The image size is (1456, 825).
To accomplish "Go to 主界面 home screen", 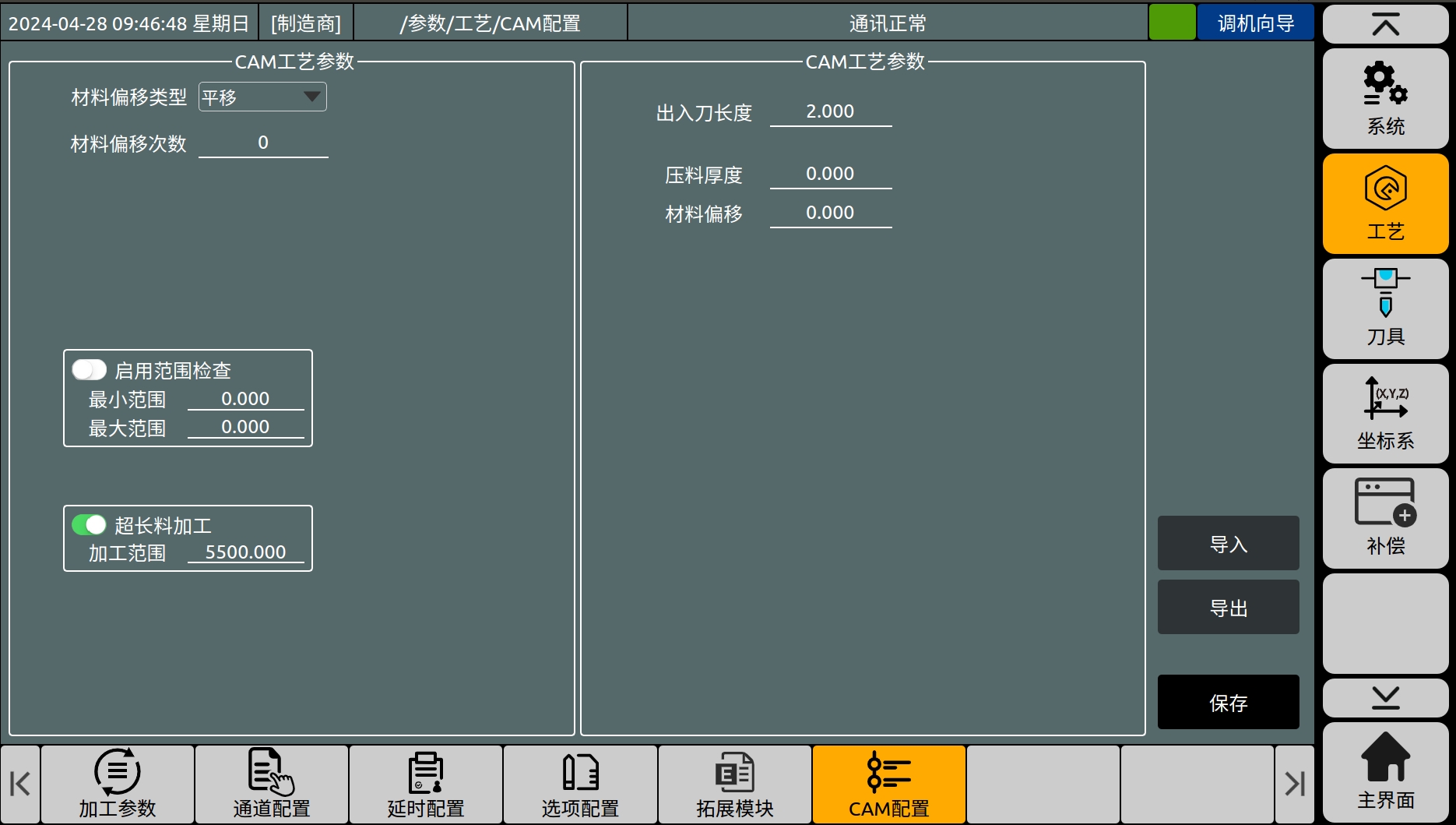I will (1385, 772).
